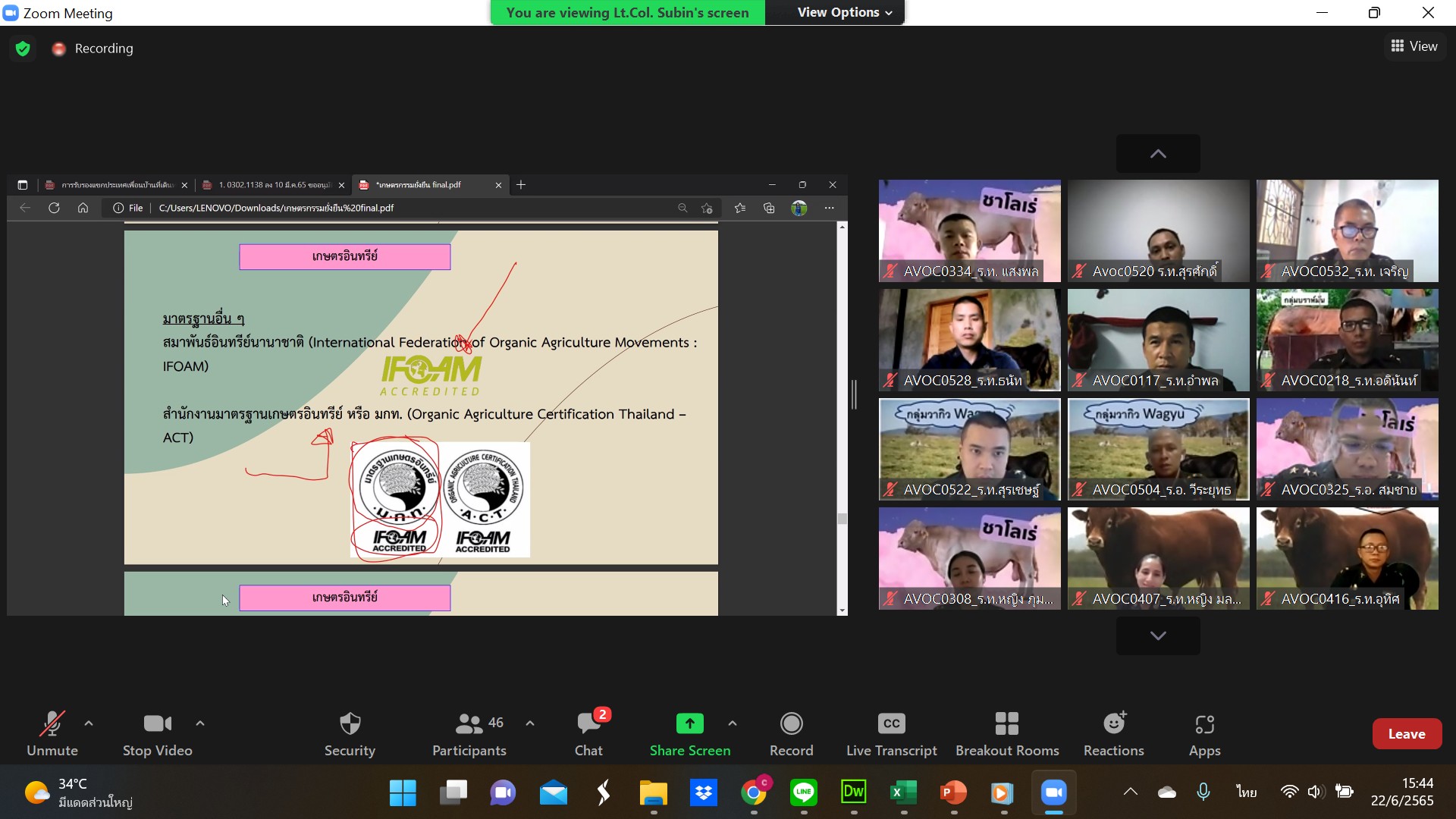Expand video options arrow next to Stop Video

click(200, 723)
